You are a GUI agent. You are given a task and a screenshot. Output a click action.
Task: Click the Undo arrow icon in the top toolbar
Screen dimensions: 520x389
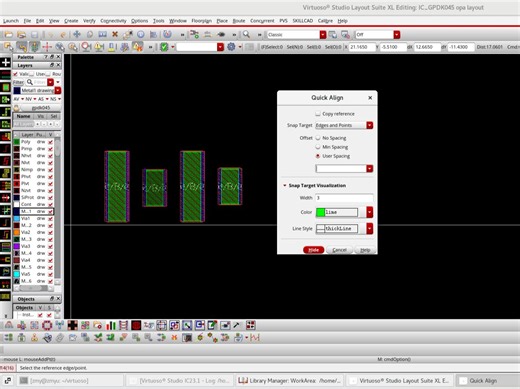click(50, 34)
